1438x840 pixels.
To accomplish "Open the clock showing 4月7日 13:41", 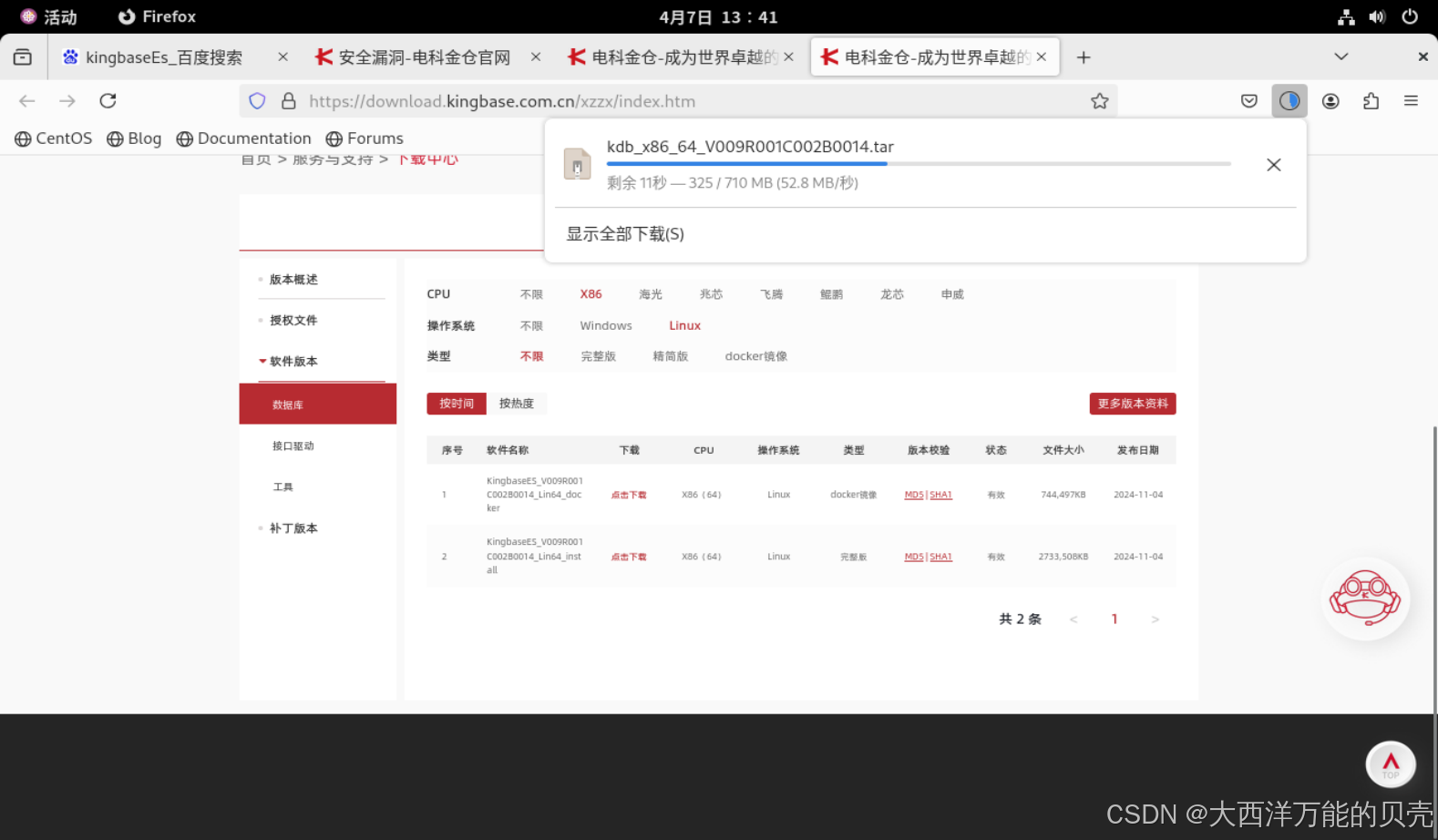I will tap(718, 16).
